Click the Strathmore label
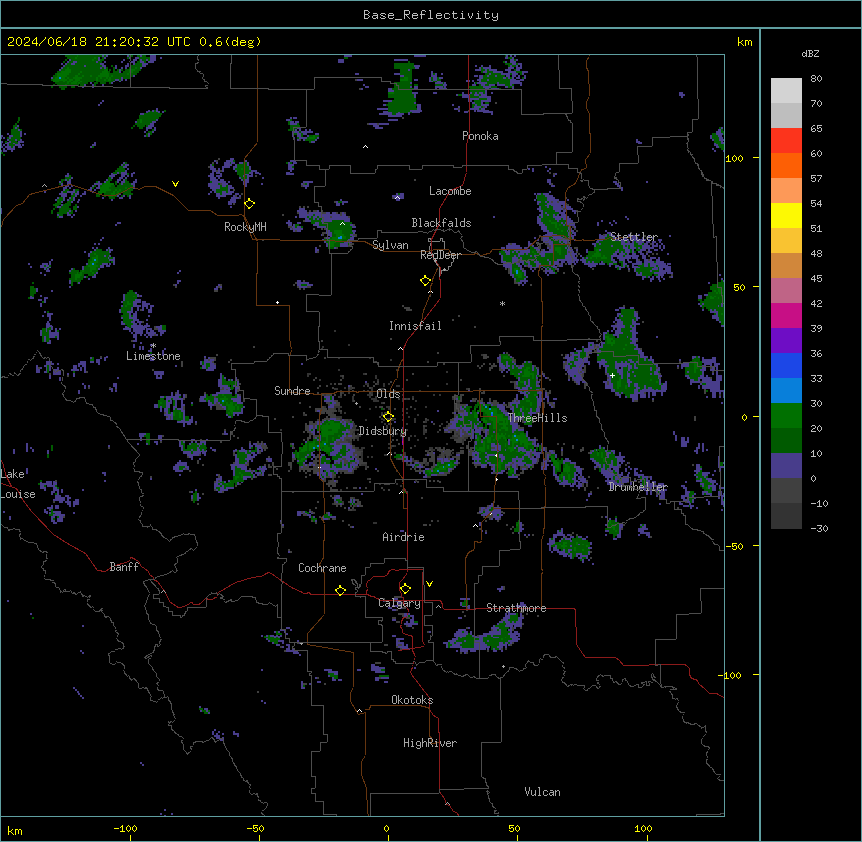Screen dimensions: 862x842 (x=516, y=608)
